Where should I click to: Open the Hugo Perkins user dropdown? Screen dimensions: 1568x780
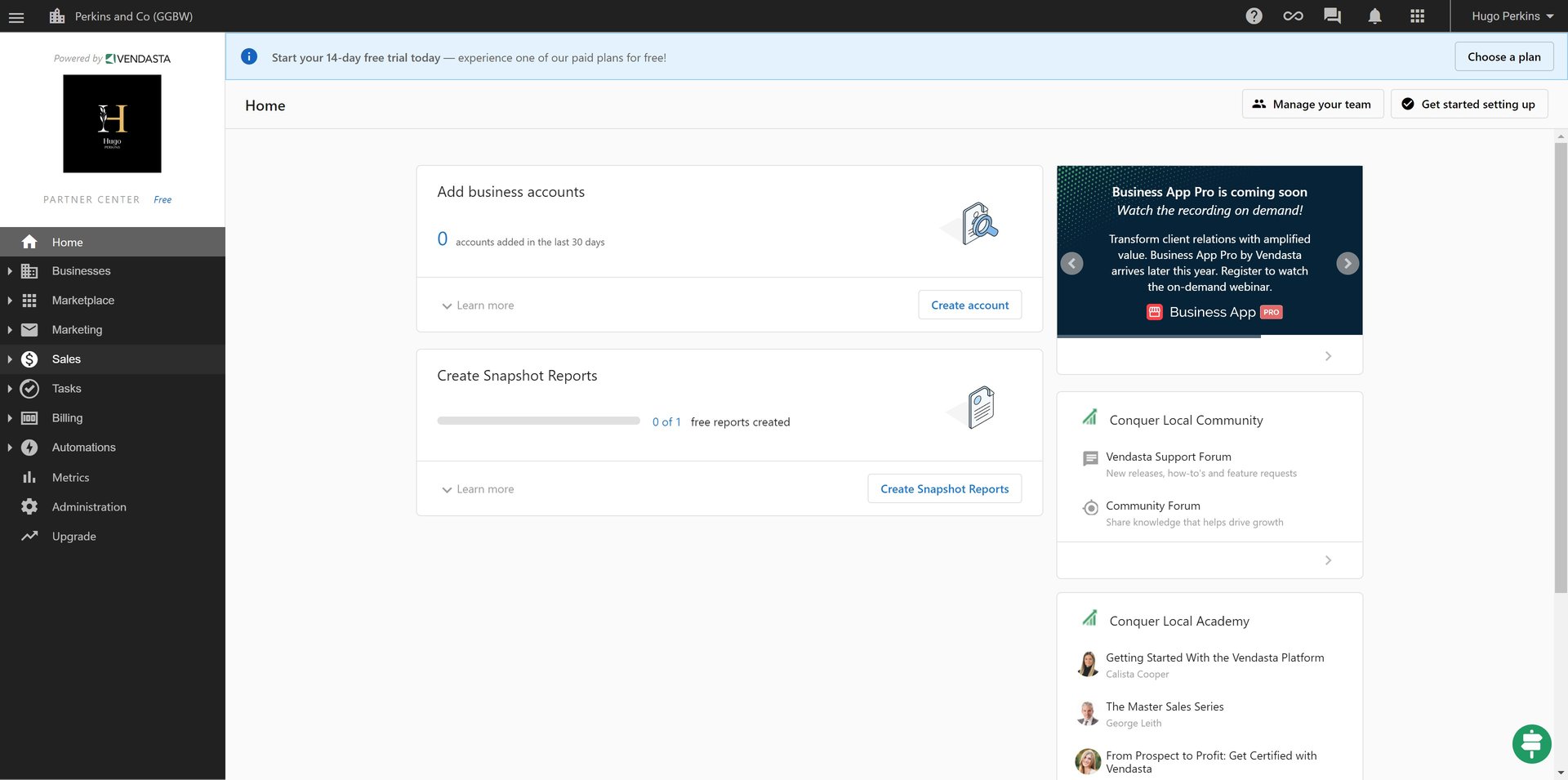click(1512, 16)
